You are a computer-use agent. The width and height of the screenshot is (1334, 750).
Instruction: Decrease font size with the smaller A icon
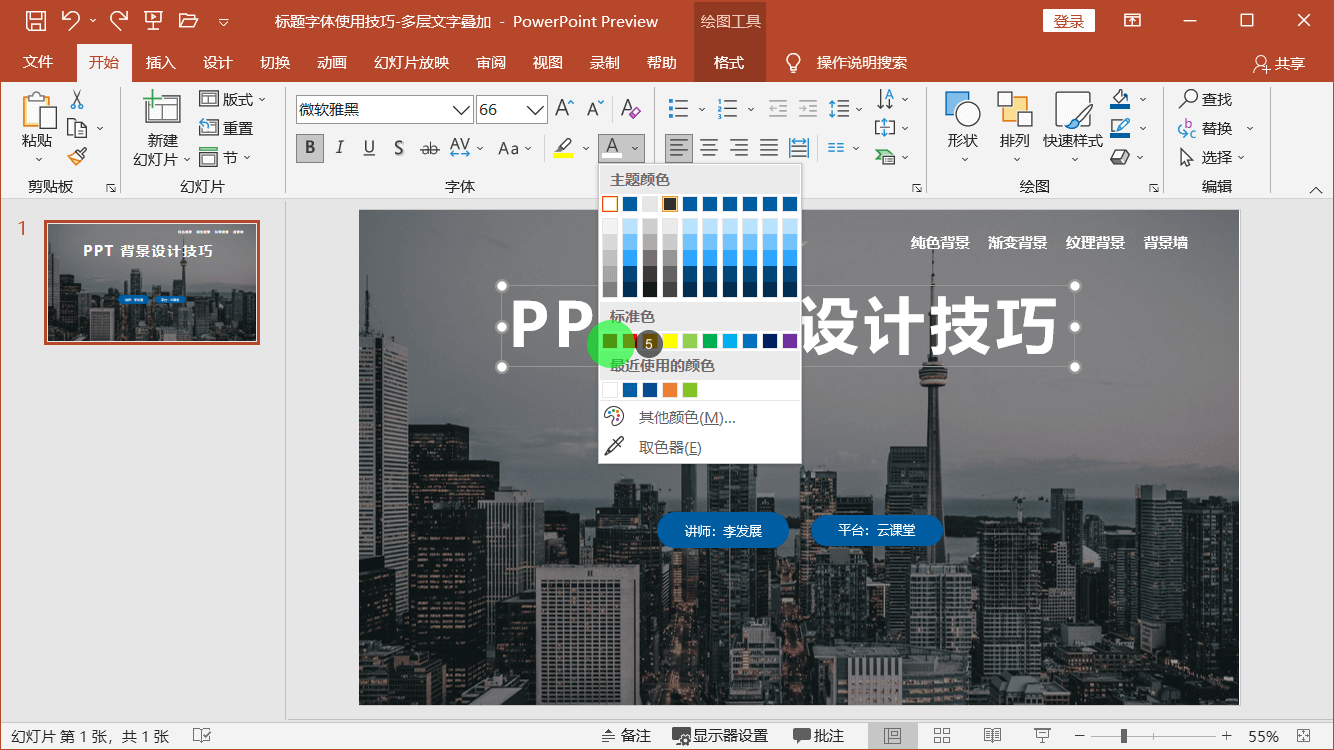[x=595, y=108]
